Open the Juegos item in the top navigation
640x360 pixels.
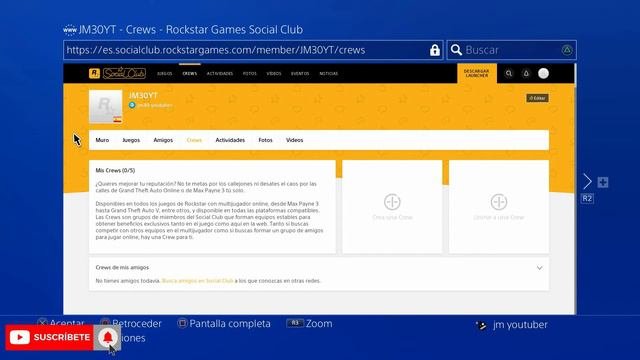click(164, 74)
